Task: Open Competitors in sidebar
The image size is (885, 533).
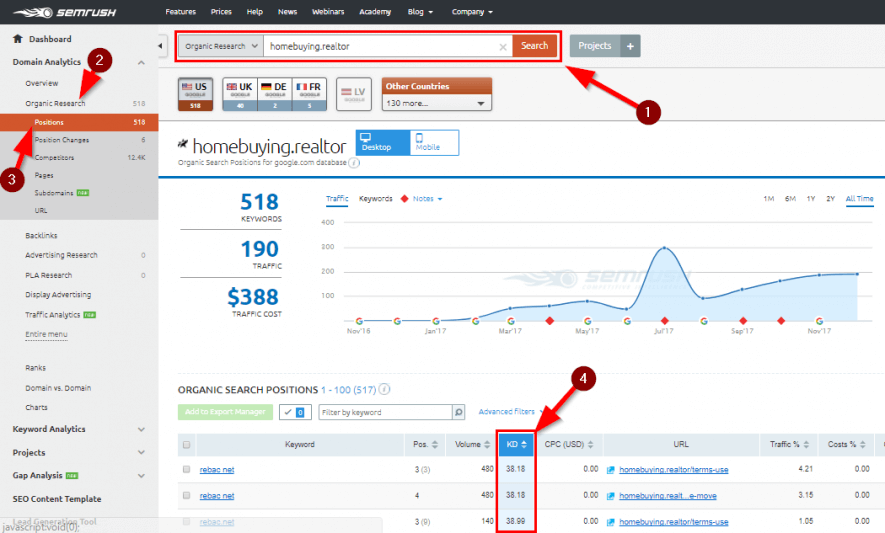Action: click(x=54, y=158)
